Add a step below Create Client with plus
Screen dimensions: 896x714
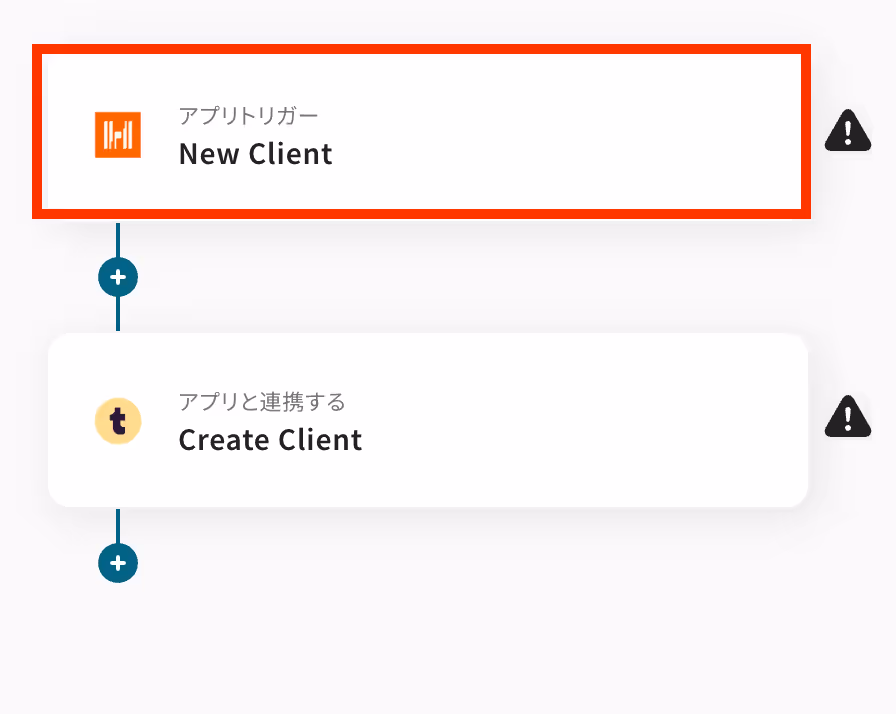(x=118, y=563)
